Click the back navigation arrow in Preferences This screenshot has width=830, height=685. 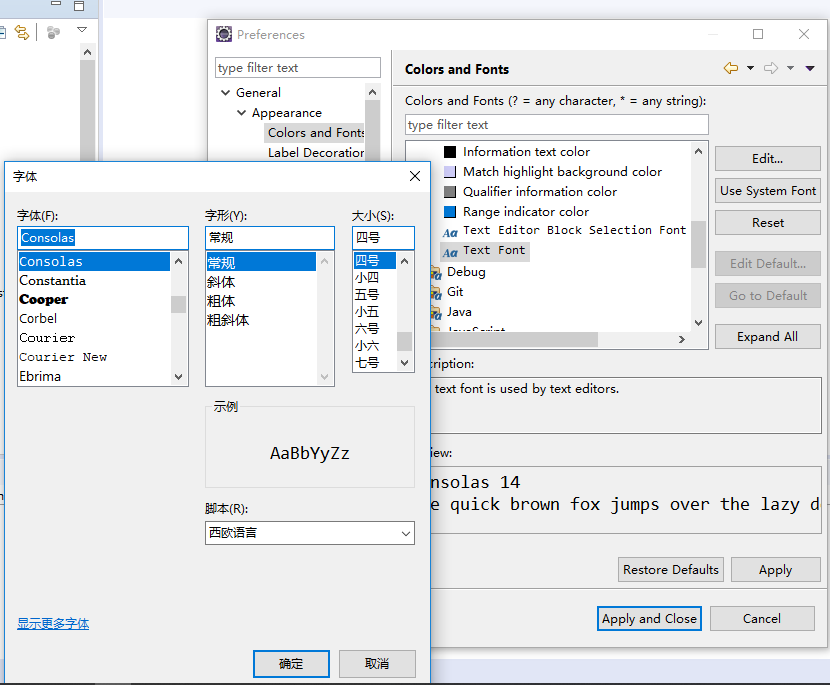pos(731,68)
